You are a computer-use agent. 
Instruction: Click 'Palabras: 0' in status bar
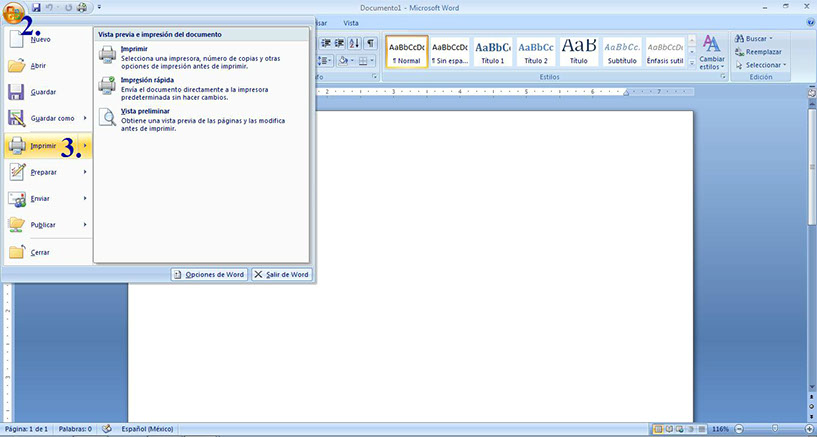(x=75, y=429)
